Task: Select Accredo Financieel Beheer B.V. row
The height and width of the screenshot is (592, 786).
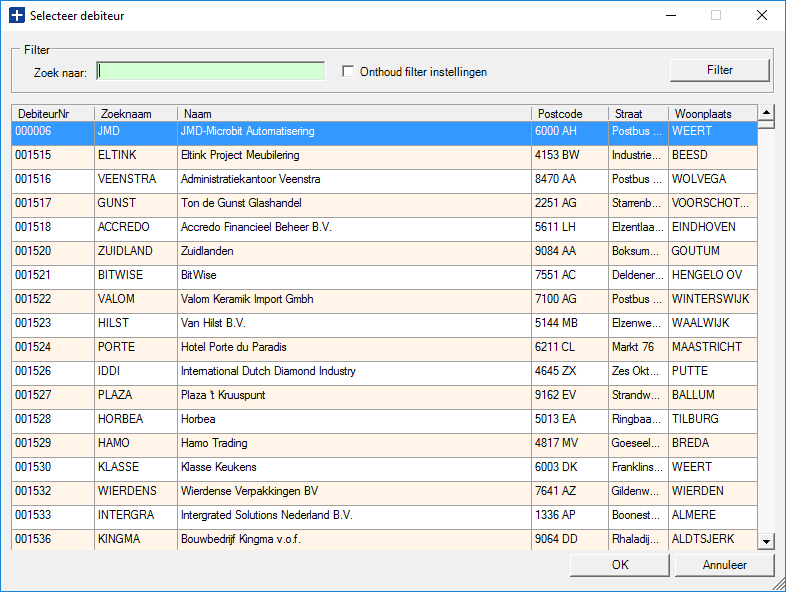Action: 384,230
